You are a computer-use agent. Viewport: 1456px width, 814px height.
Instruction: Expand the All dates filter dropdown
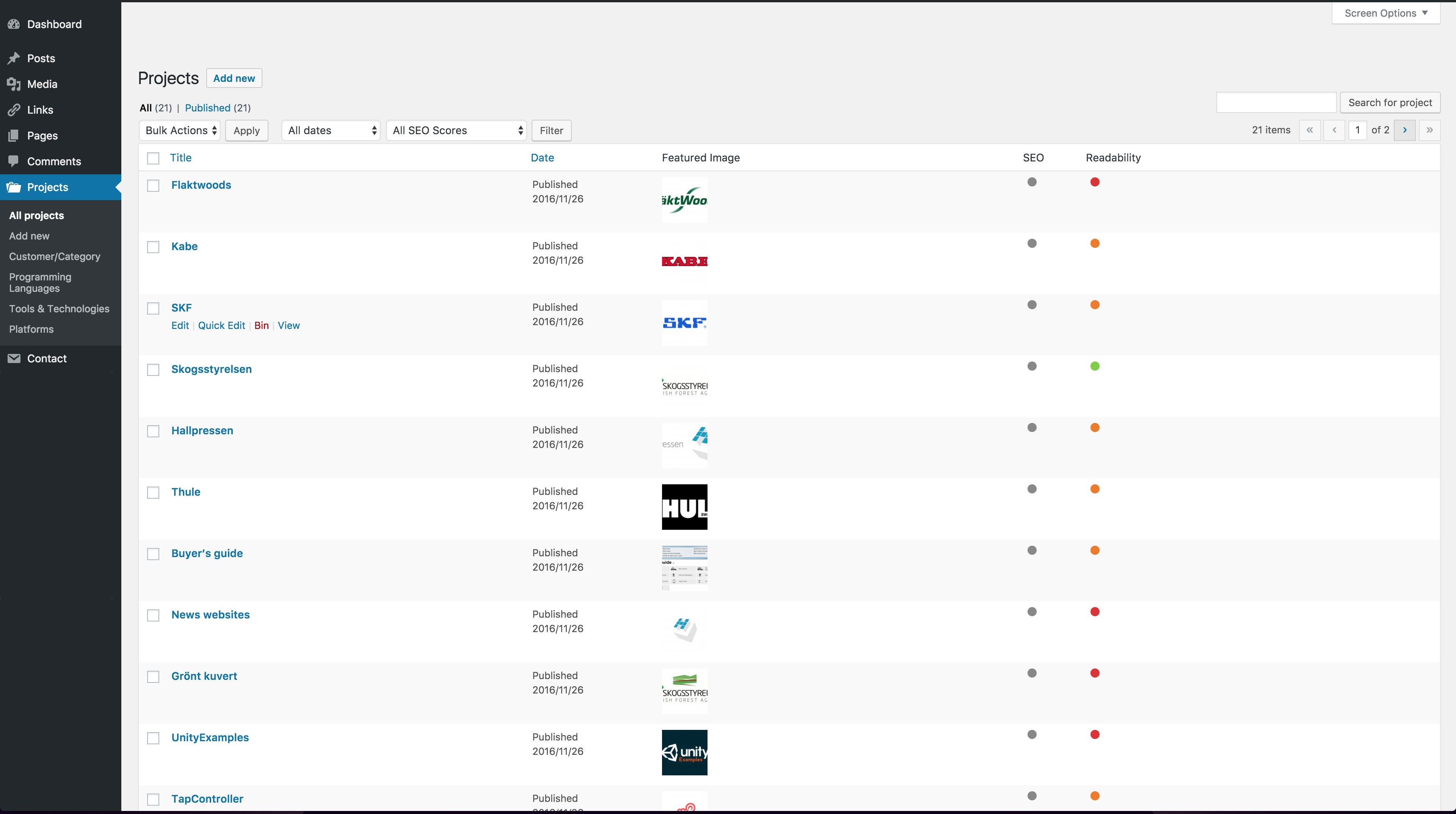point(331,130)
